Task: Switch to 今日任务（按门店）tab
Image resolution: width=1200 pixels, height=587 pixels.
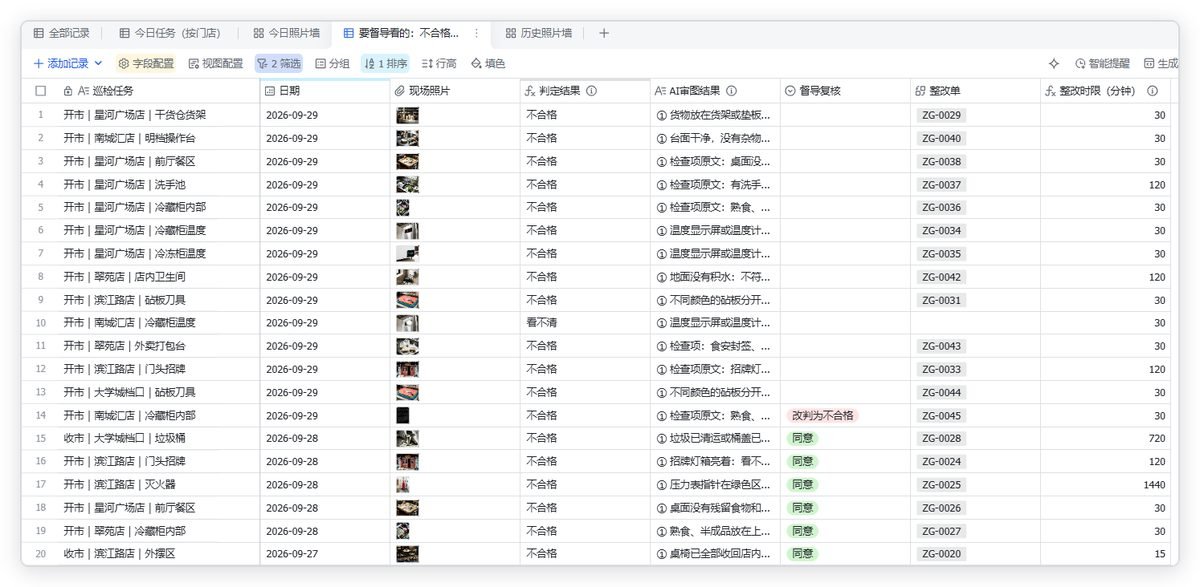Action: point(171,33)
